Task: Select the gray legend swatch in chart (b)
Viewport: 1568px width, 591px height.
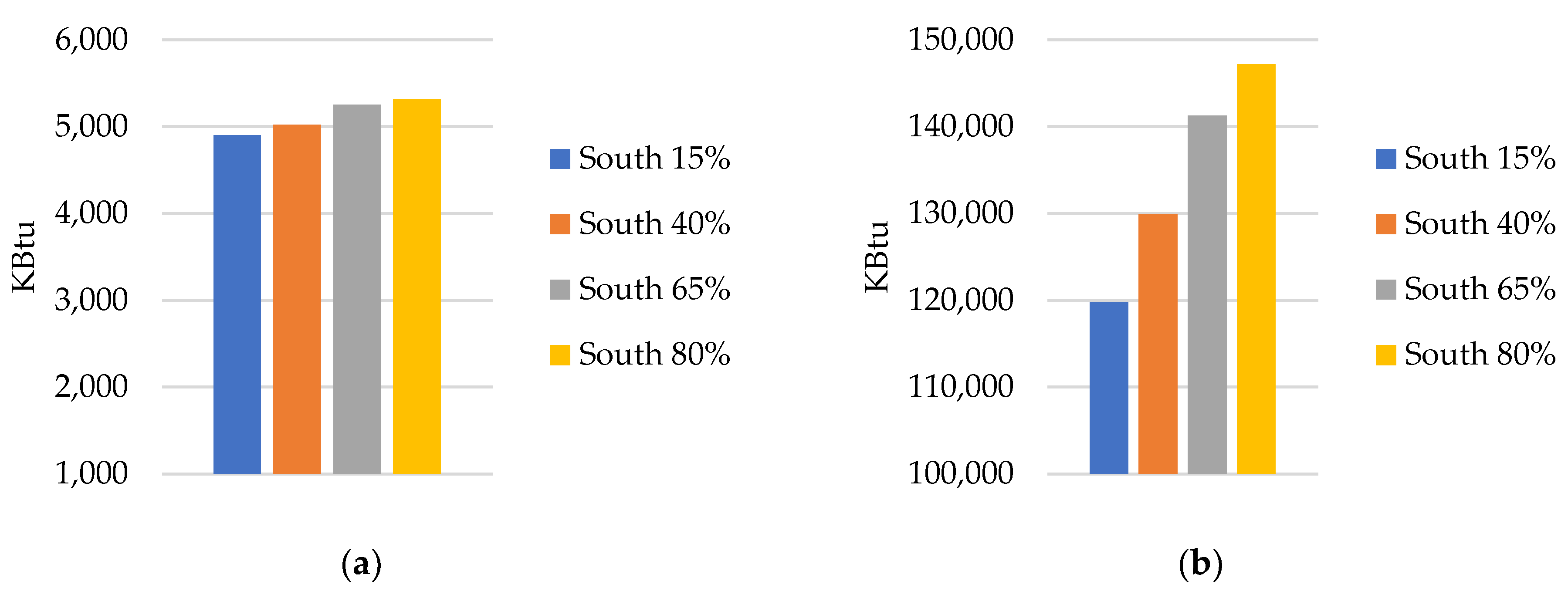Action: coord(1385,290)
